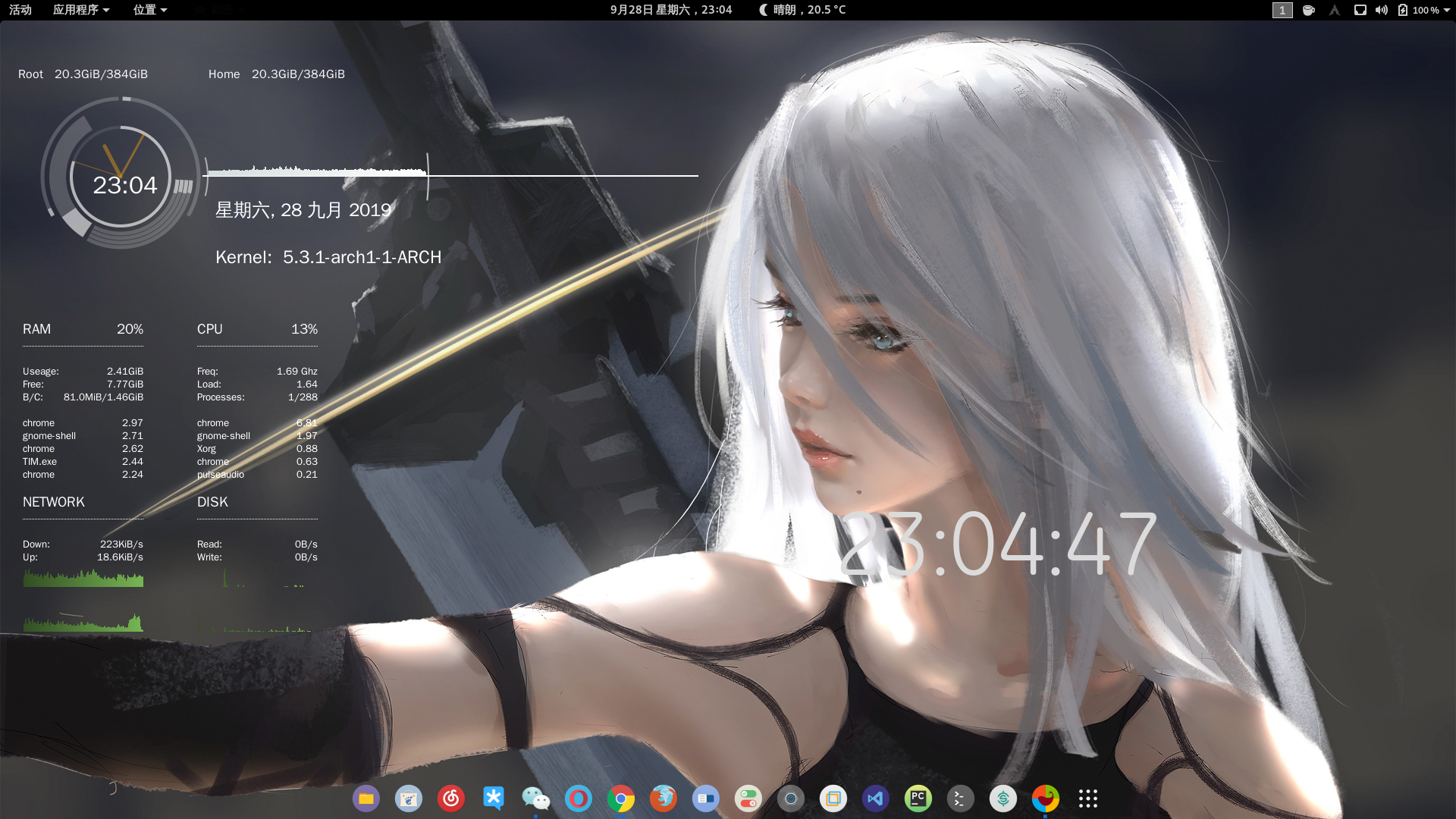This screenshot has height=819, width=1456.
Task: Open the green S circle icon
Action: pos(1003,799)
